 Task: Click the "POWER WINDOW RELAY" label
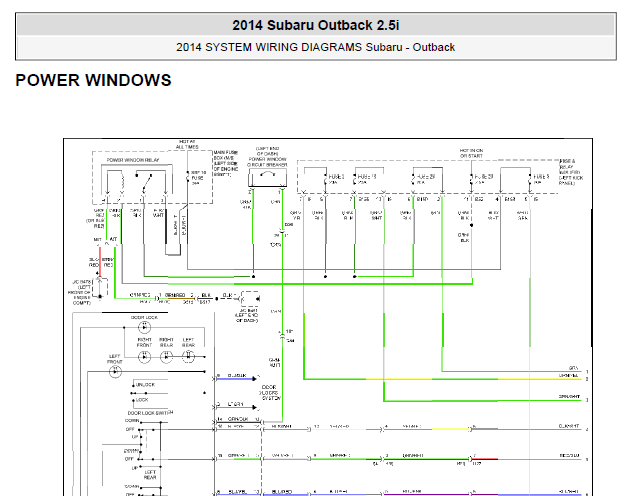pos(133,160)
